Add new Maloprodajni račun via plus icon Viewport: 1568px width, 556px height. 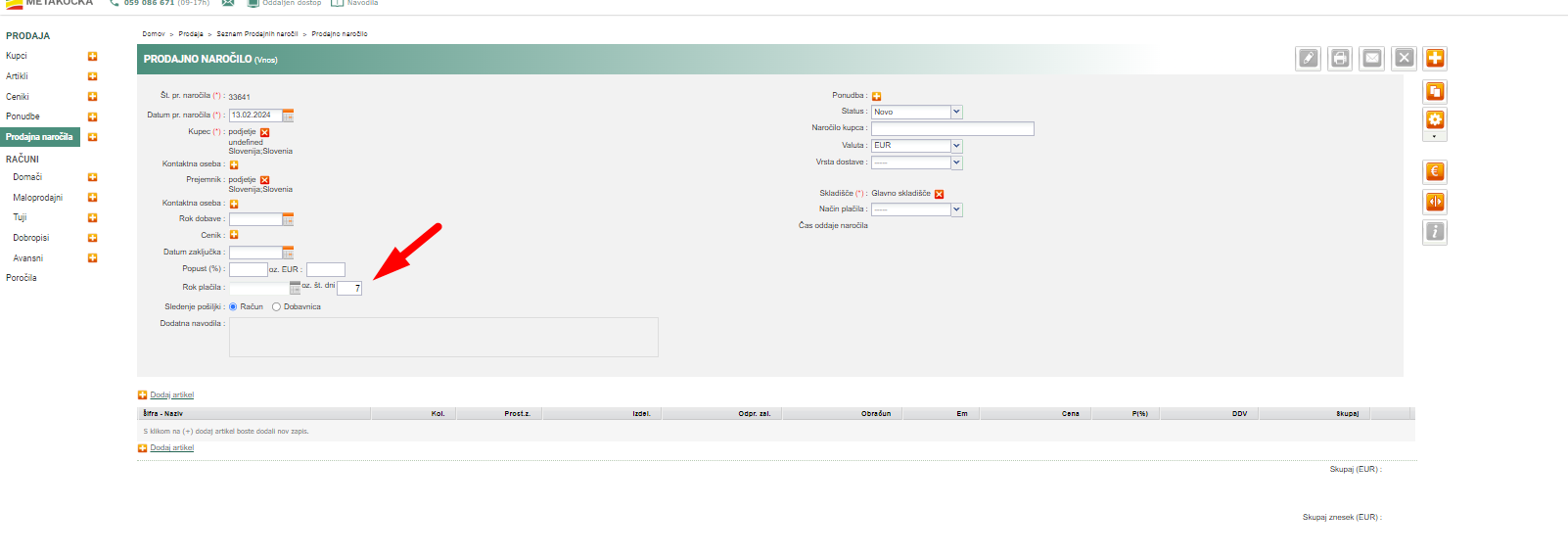pos(93,198)
